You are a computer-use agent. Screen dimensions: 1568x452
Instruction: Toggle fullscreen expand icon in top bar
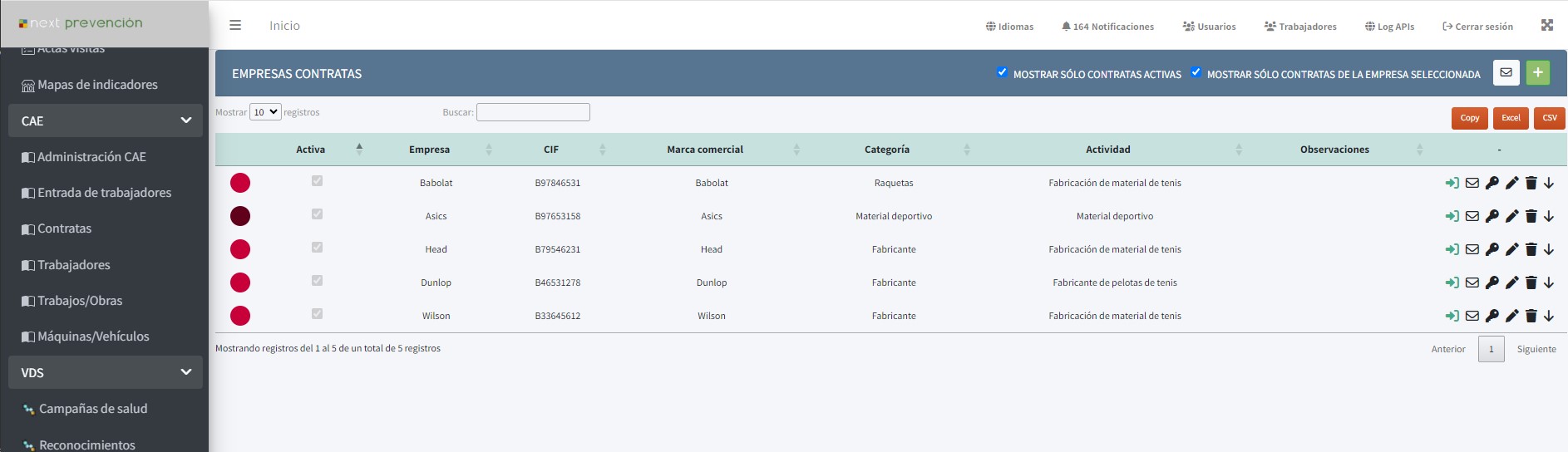tap(1546, 26)
